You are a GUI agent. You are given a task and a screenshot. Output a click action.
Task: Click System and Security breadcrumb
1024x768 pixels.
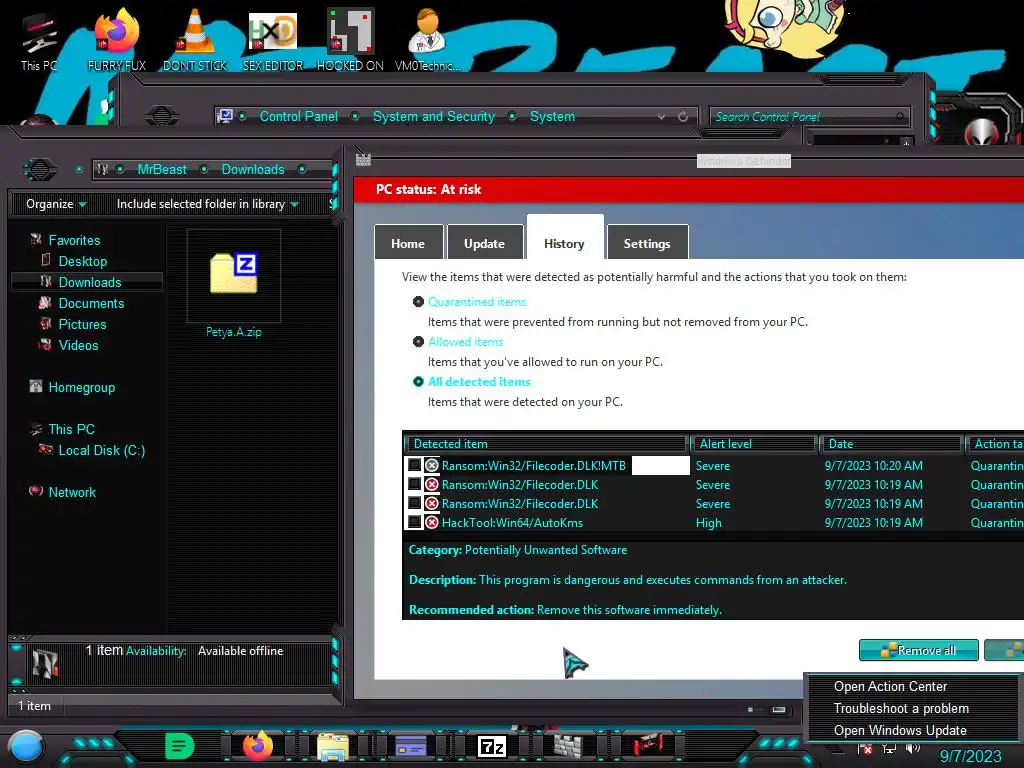[x=434, y=116]
